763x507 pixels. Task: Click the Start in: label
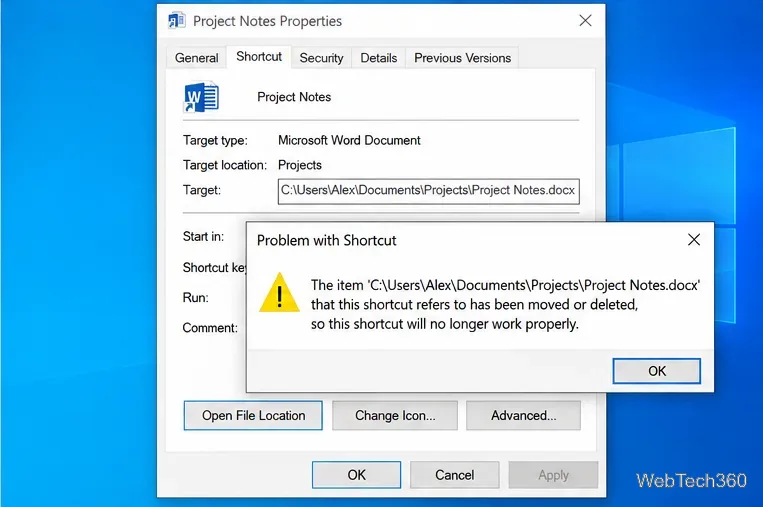(203, 236)
